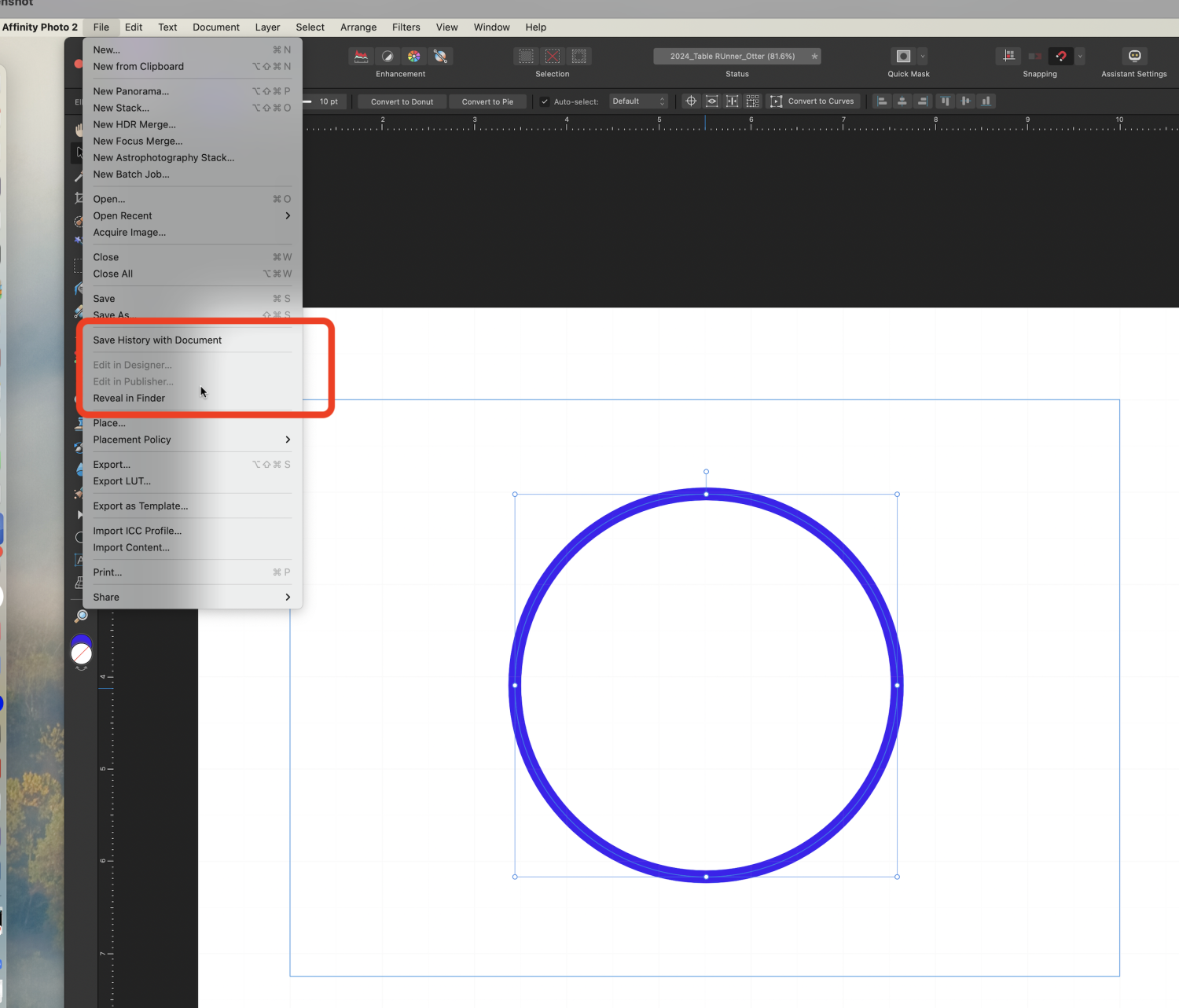Toggle the Auto-select checkbox
Viewport: 1179px width, 1008px height.
pyautogui.click(x=545, y=101)
